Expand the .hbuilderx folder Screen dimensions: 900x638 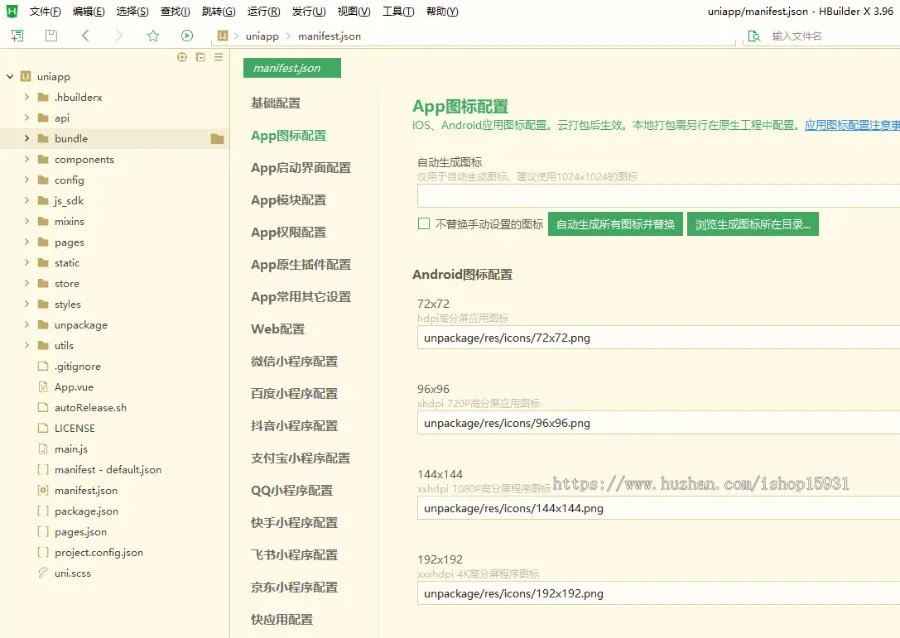coord(26,97)
